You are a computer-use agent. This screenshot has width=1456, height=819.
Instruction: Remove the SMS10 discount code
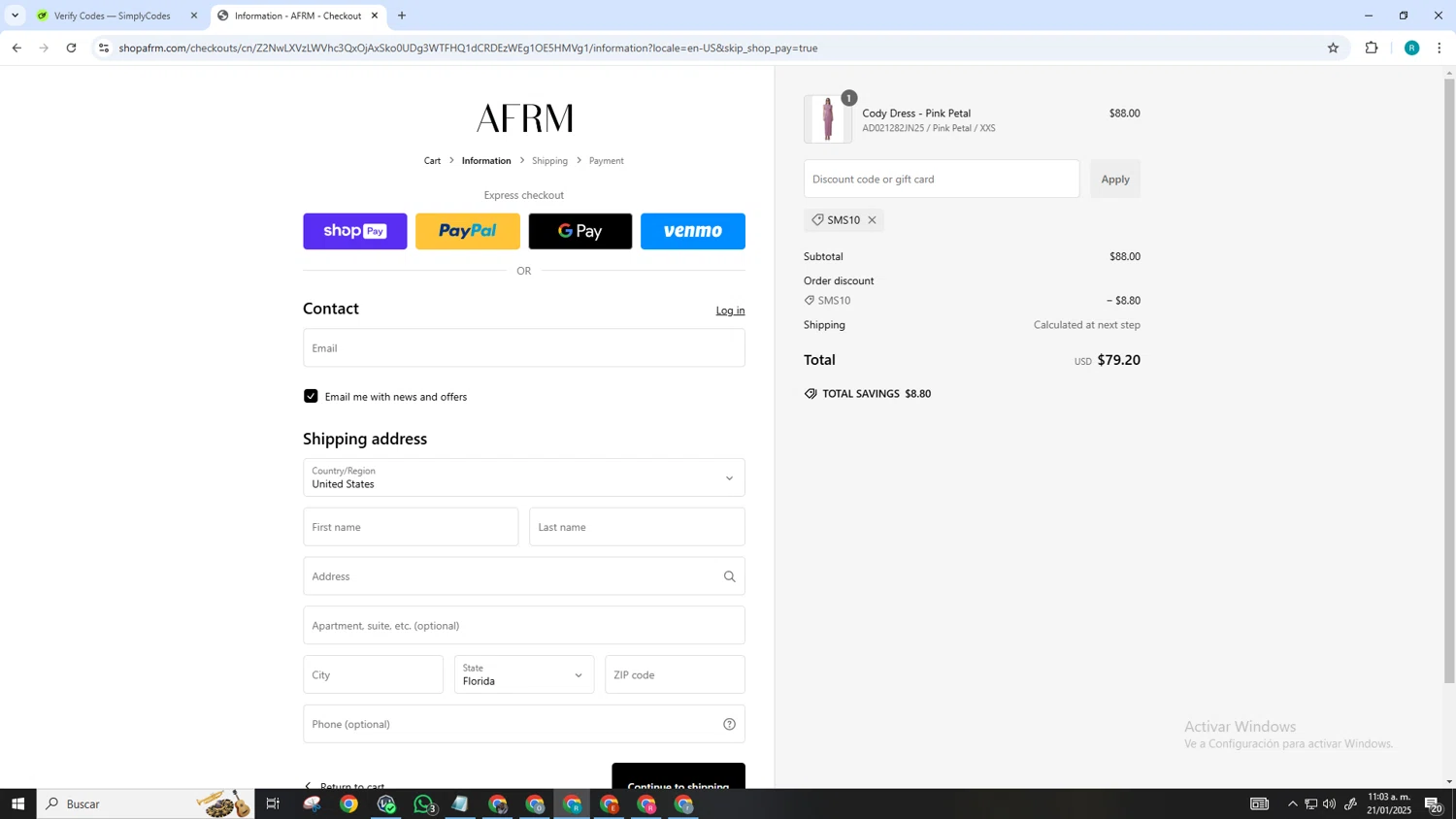coord(872,220)
